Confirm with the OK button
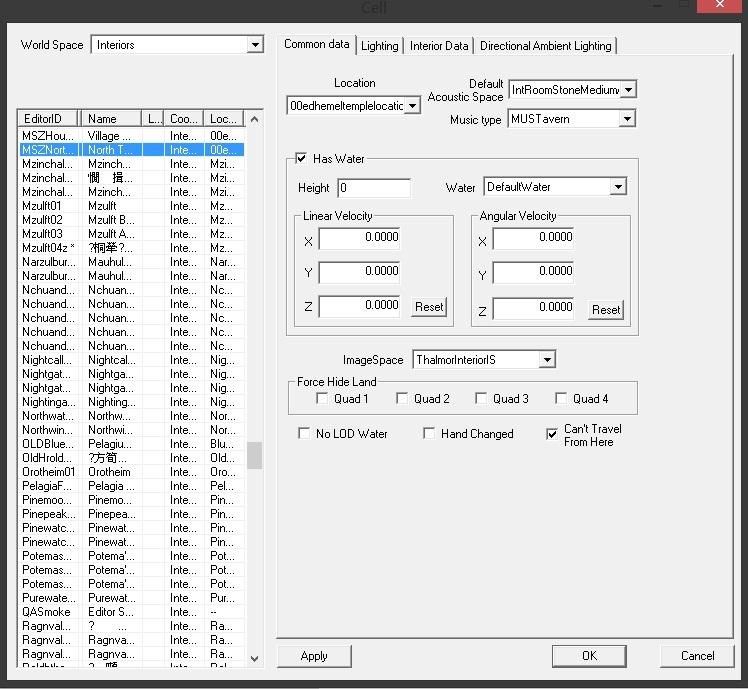 (589, 656)
